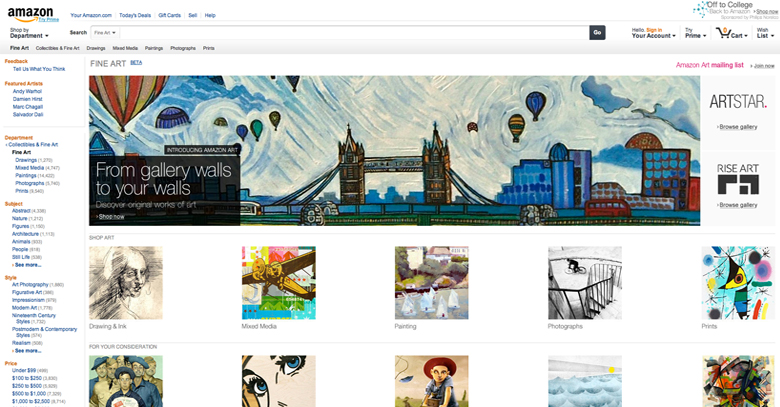This screenshot has width=780, height=407.
Task: Click the Rise Art gallery logo
Action: 738,179
